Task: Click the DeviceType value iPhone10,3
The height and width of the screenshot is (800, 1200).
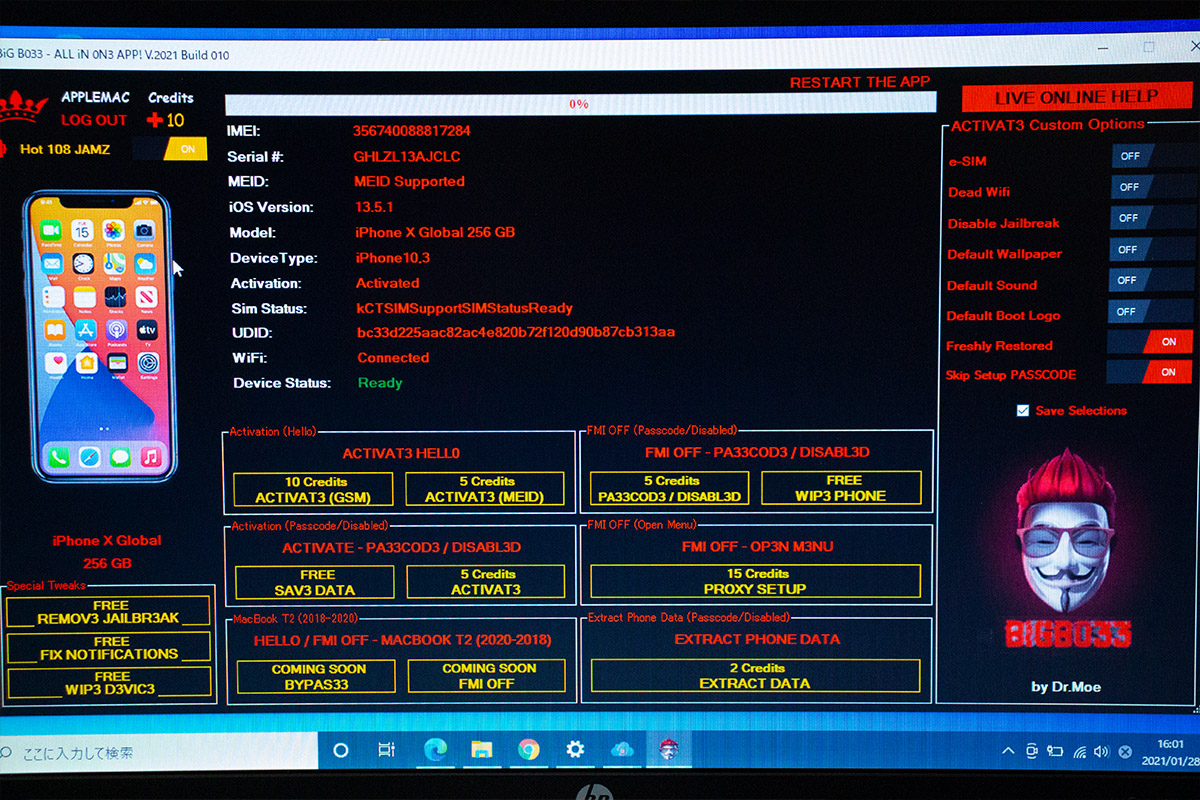Action: tap(393, 258)
